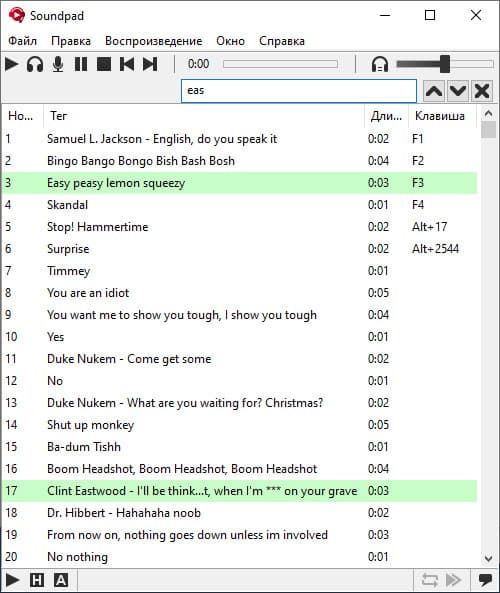
Task: Play selected sound with the top toolbar play icon
Action: tap(12, 64)
